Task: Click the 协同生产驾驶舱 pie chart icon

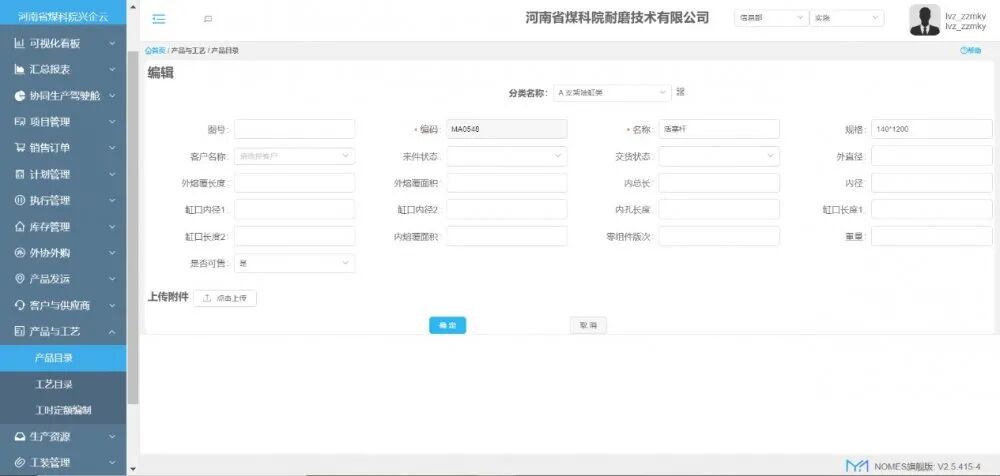Action: pos(19,96)
